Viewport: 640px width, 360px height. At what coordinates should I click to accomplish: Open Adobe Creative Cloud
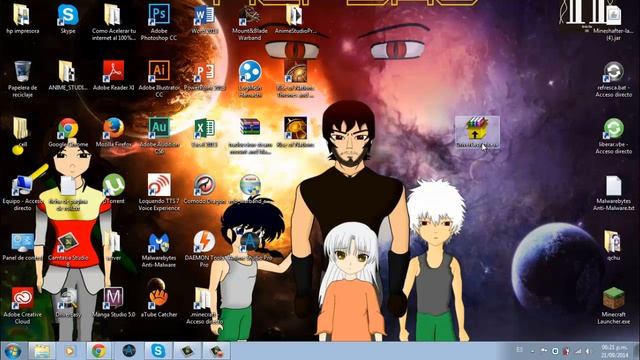tap(22, 306)
